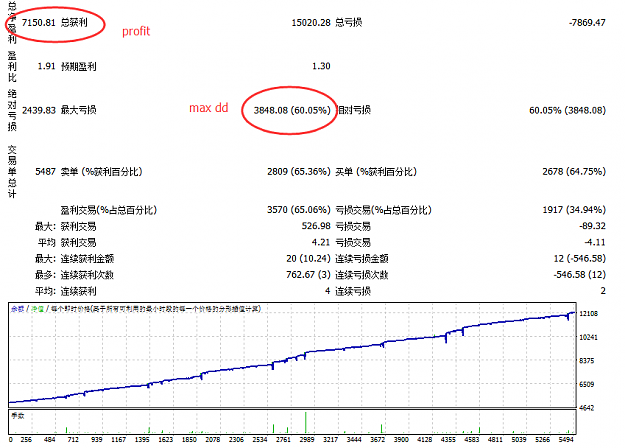The width and height of the screenshot is (625, 448).
Task: Click the chart's y-axis label 8375
Action: pos(587,361)
